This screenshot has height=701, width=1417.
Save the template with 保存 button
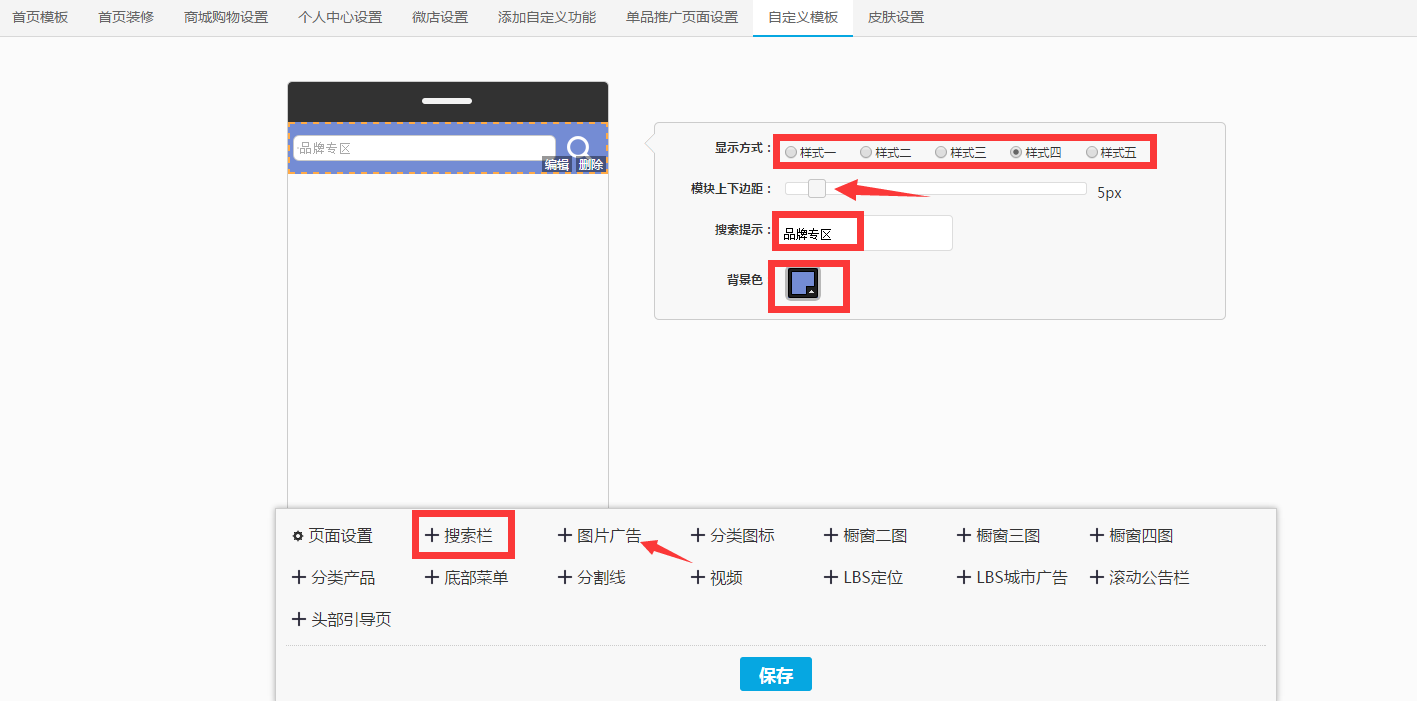pos(776,675)
